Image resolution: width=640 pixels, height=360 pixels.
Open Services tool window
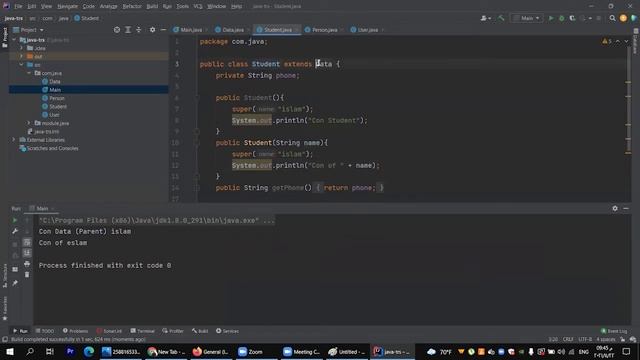pos(227,331)
